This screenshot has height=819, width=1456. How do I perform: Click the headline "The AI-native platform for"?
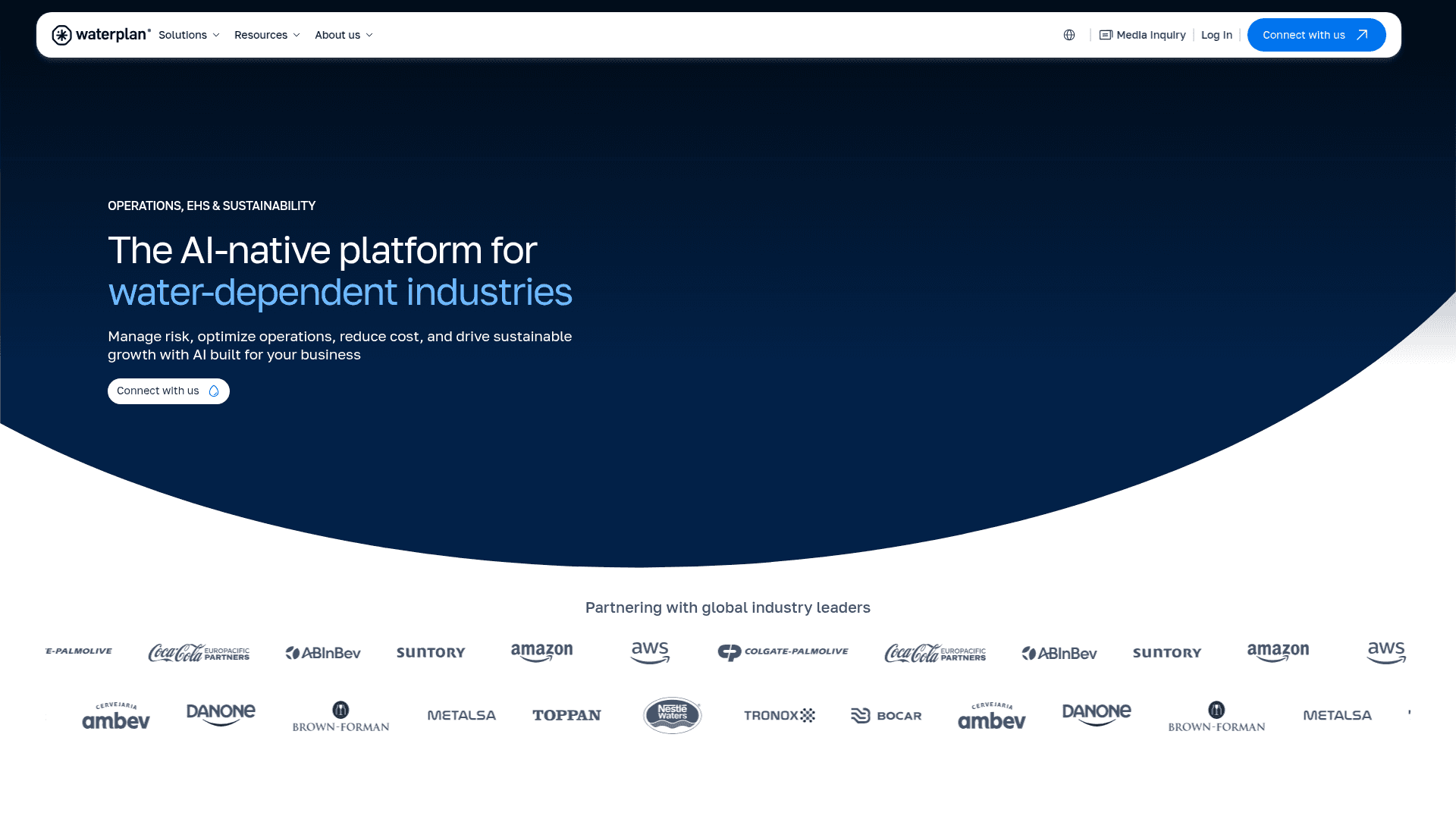click(x=322, y=250)
